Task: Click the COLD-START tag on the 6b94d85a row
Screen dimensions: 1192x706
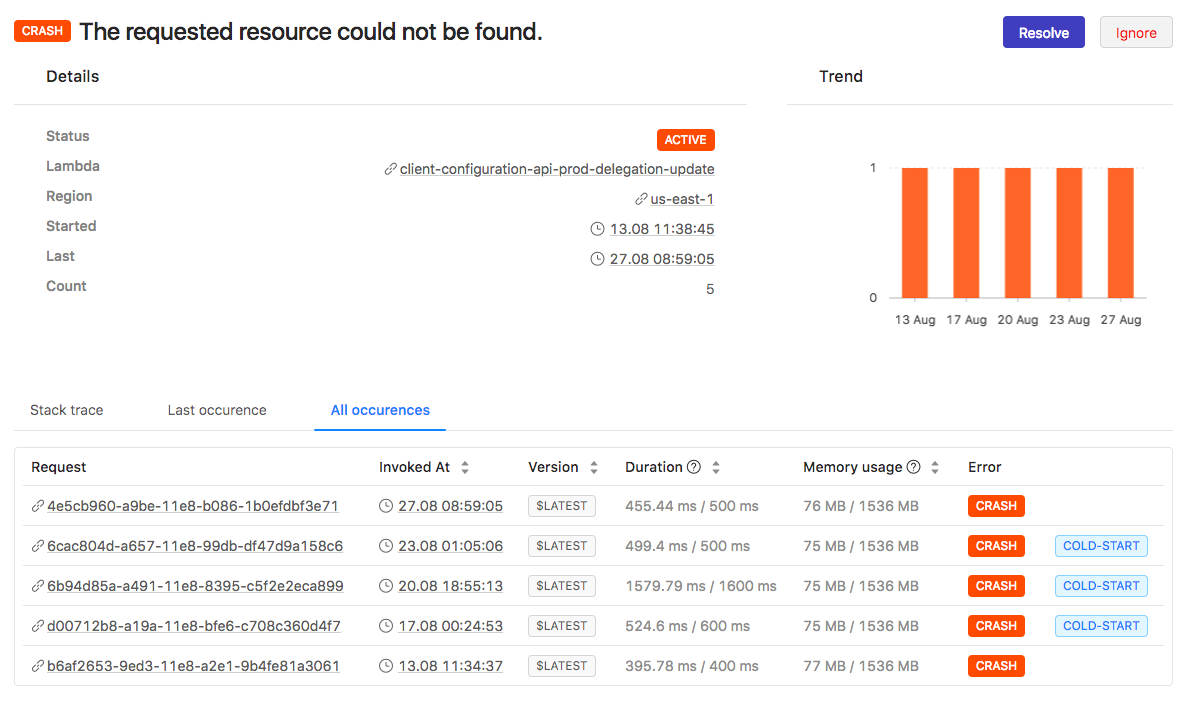Action: tap(1101, 586)
